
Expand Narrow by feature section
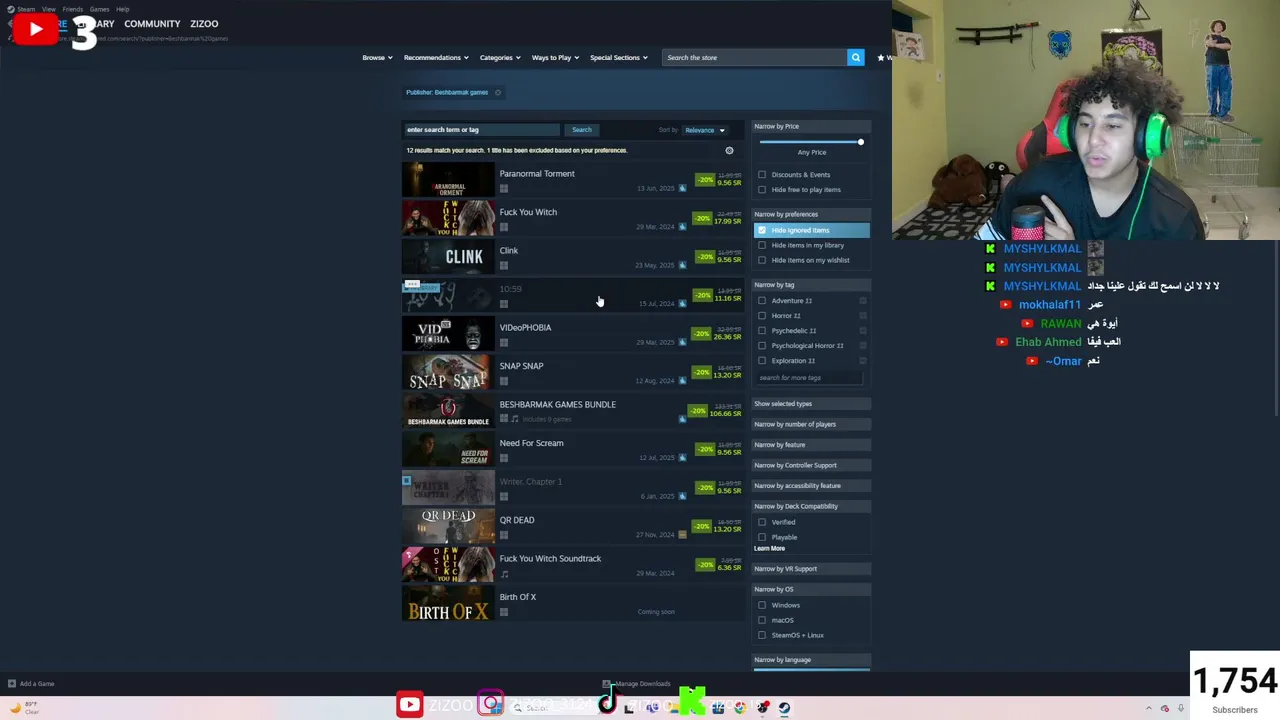pyautogui.click(x=811, y=445)
